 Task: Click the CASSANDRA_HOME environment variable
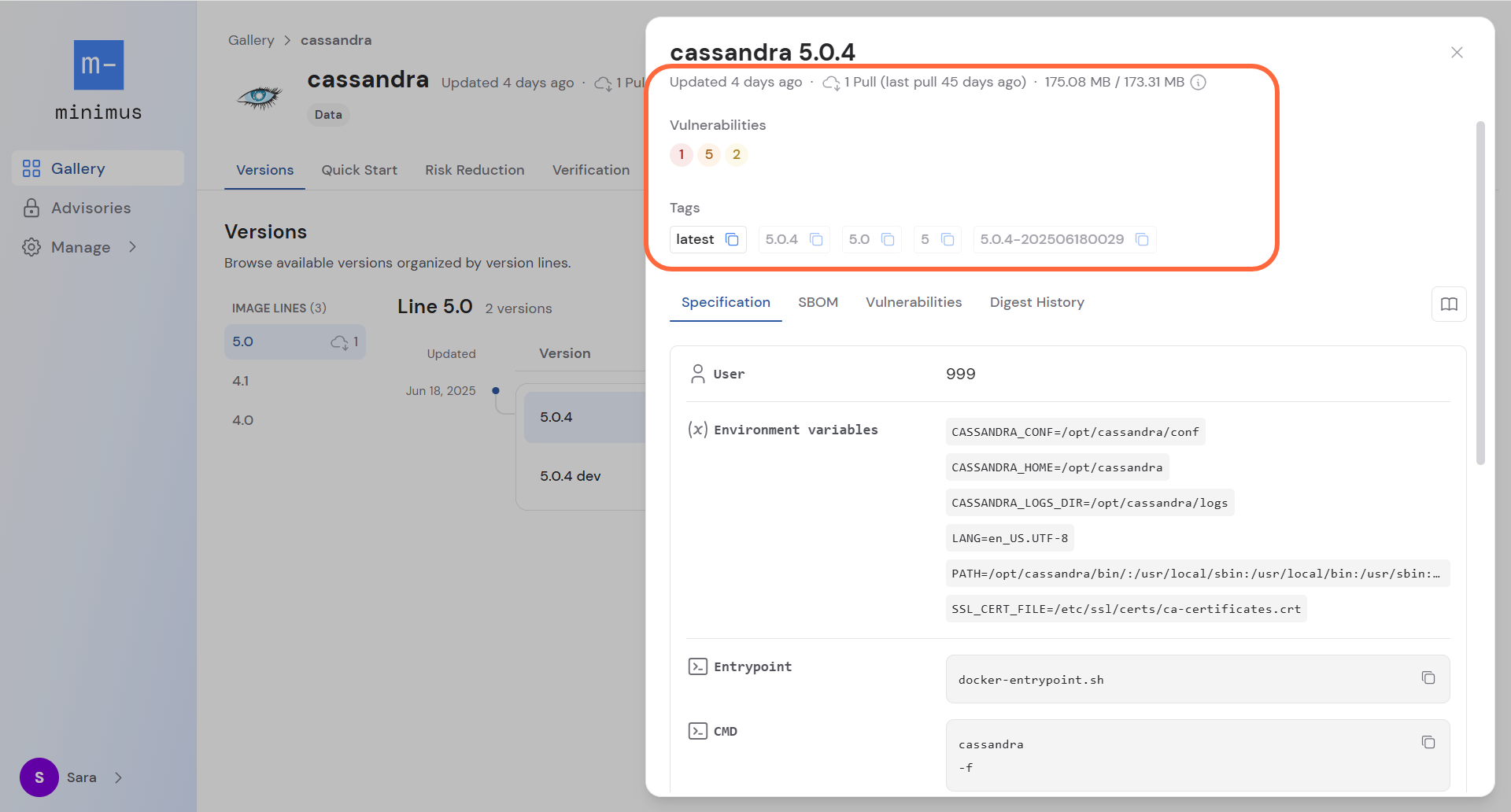coord(1057,467)
